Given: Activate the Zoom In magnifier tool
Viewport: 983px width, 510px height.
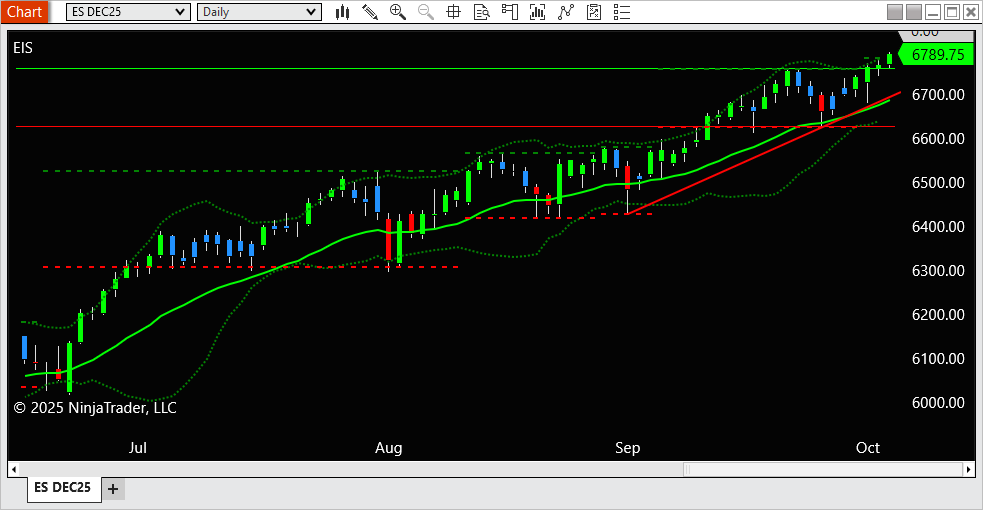Looking at the screenshot, I should (x=397, y=12).
